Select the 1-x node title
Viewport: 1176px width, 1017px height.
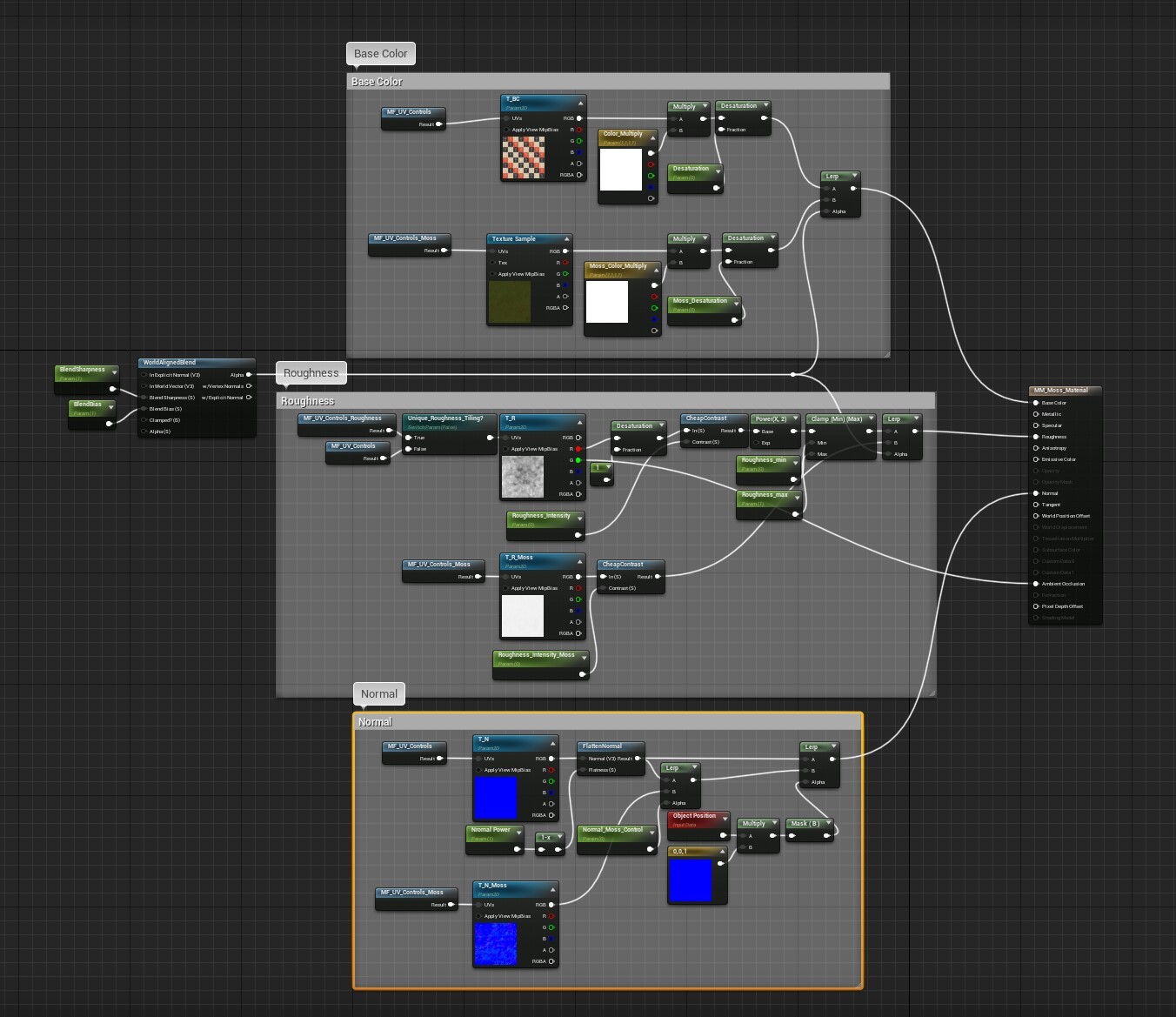(545, 837)
